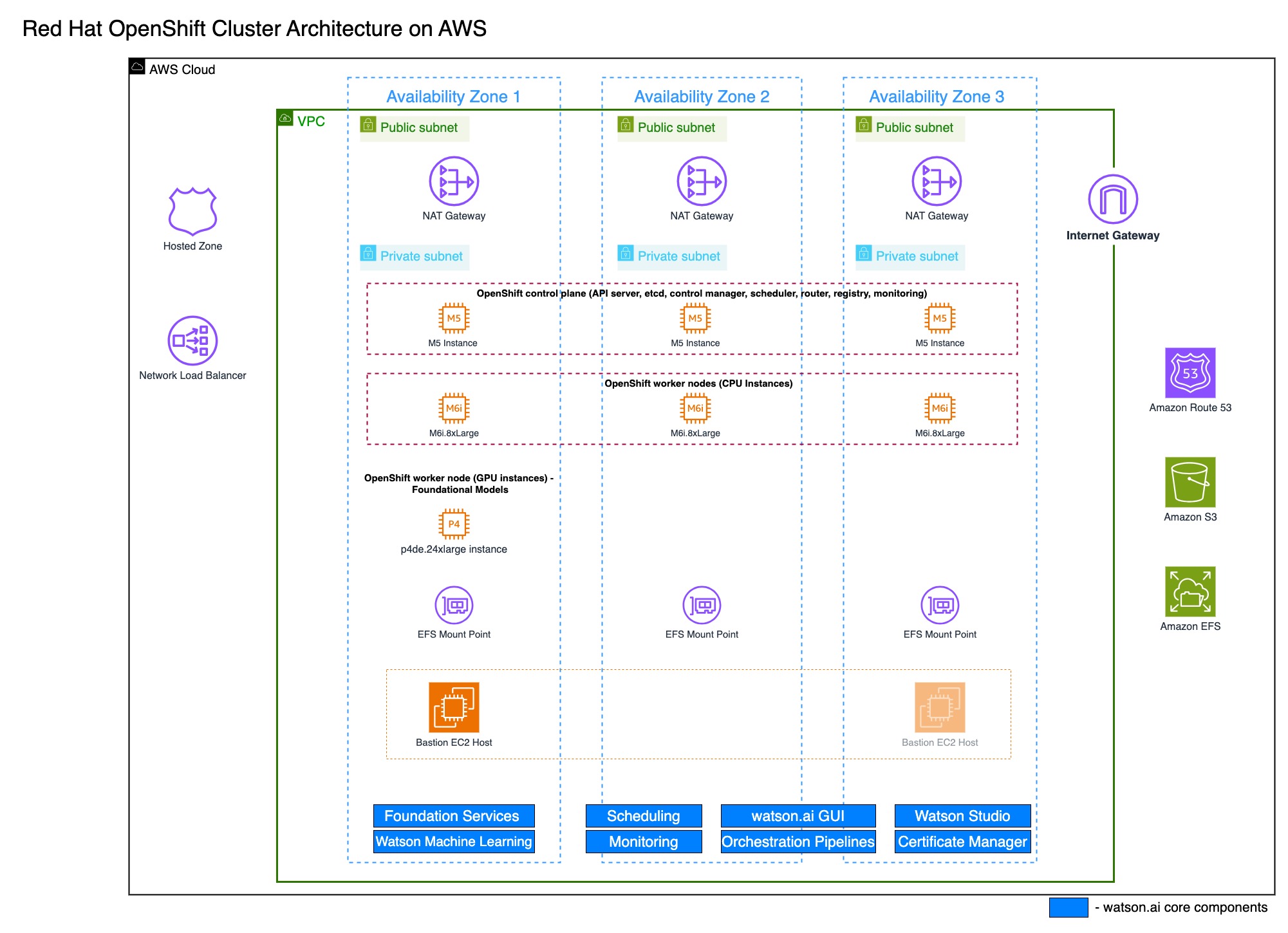Viewport: 1288px width, 933px height.
Task: Click the AWS Cloud icon at frame corner
Action: (x=137, y=66)
